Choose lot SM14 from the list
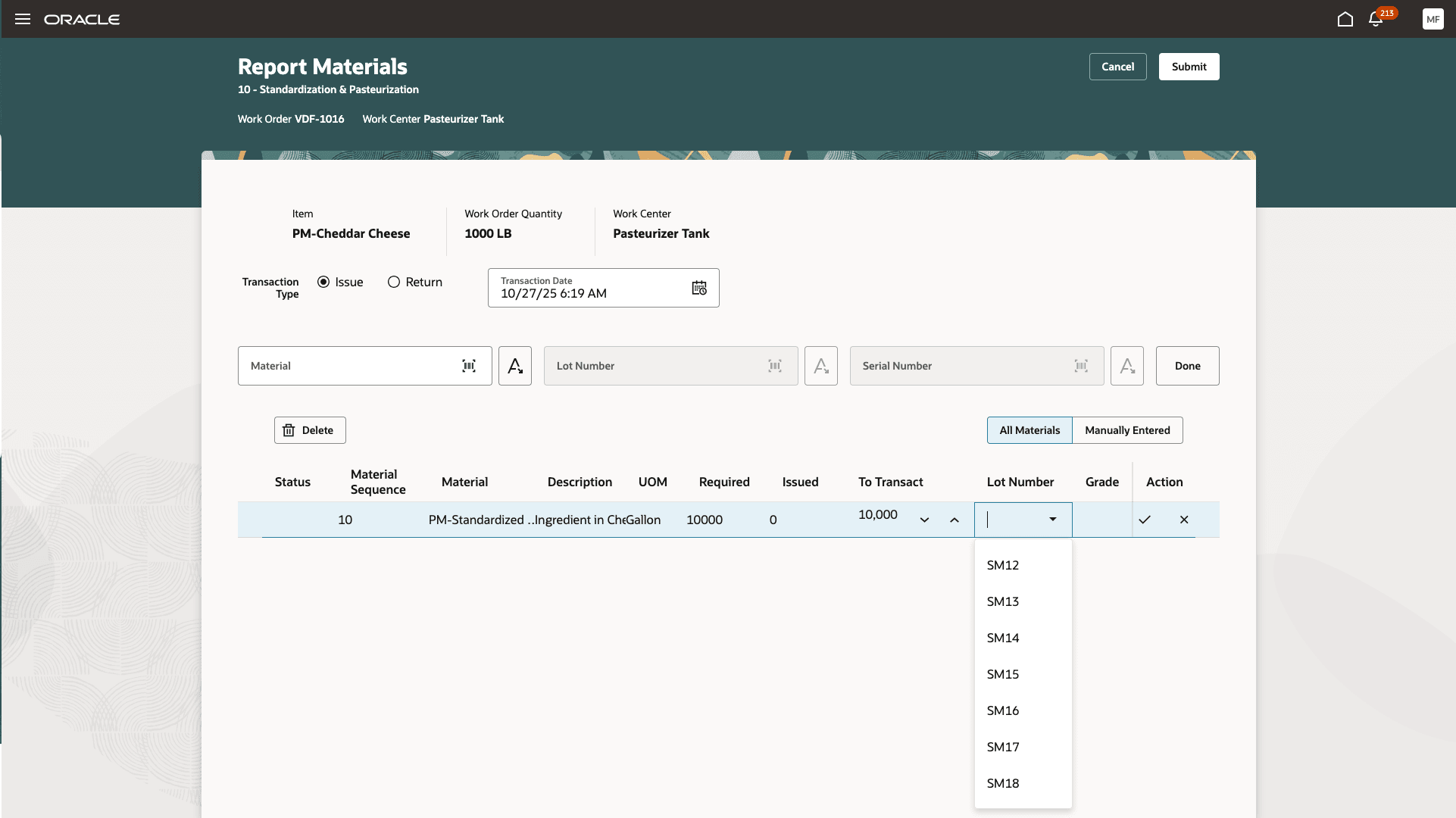The image size is (1456, 818). [1003, 638]
